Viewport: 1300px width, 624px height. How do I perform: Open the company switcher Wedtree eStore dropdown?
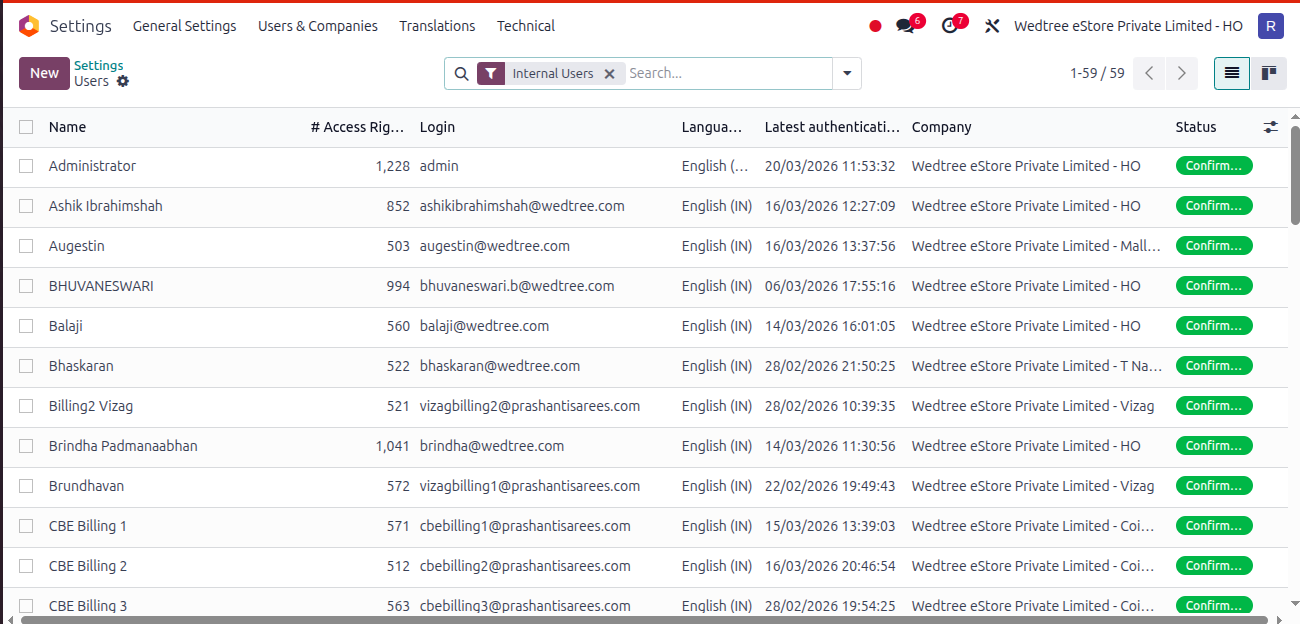(1128, 26)
